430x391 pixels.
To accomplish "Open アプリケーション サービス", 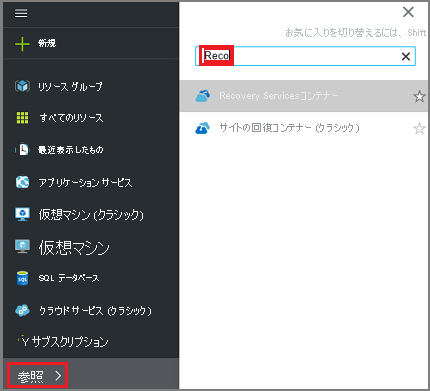I will (85, 182).
